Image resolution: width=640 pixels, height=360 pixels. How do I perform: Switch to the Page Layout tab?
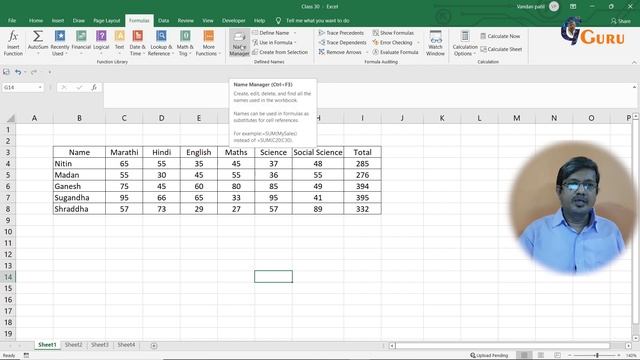(x=107, y=20)
